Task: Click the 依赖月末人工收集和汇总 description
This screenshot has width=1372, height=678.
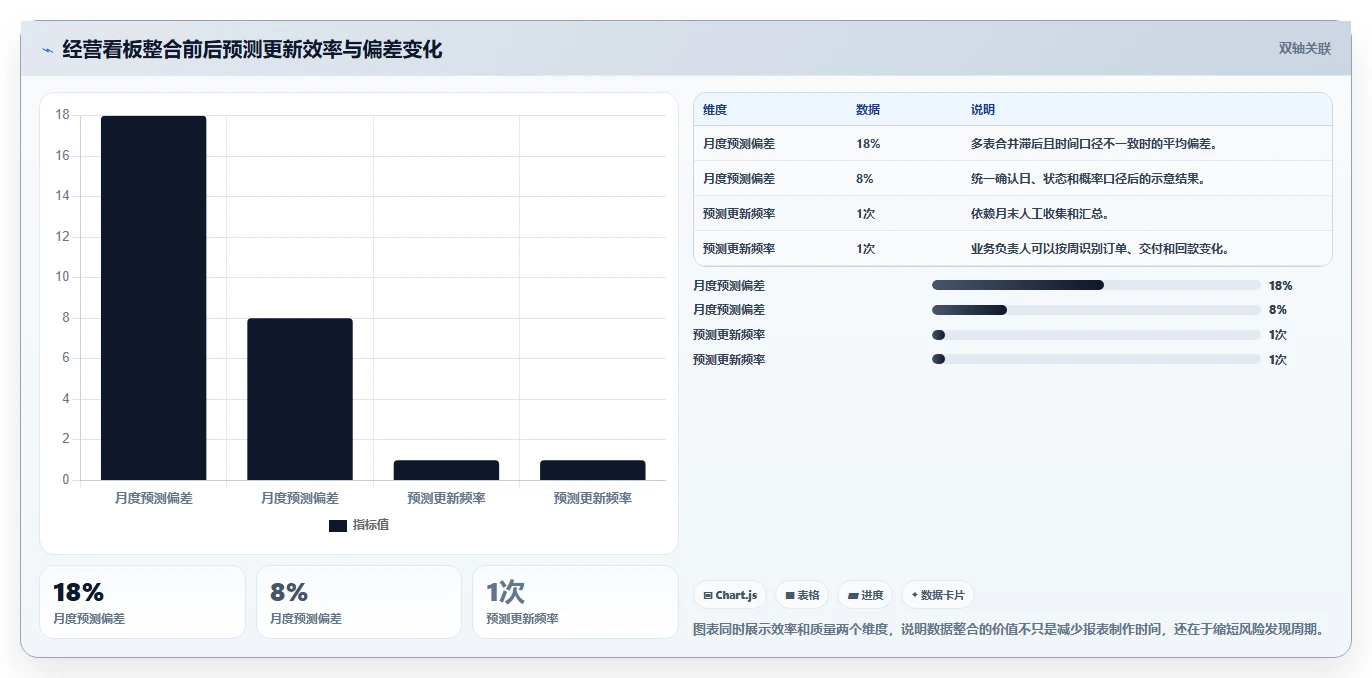Action: 1040,214
